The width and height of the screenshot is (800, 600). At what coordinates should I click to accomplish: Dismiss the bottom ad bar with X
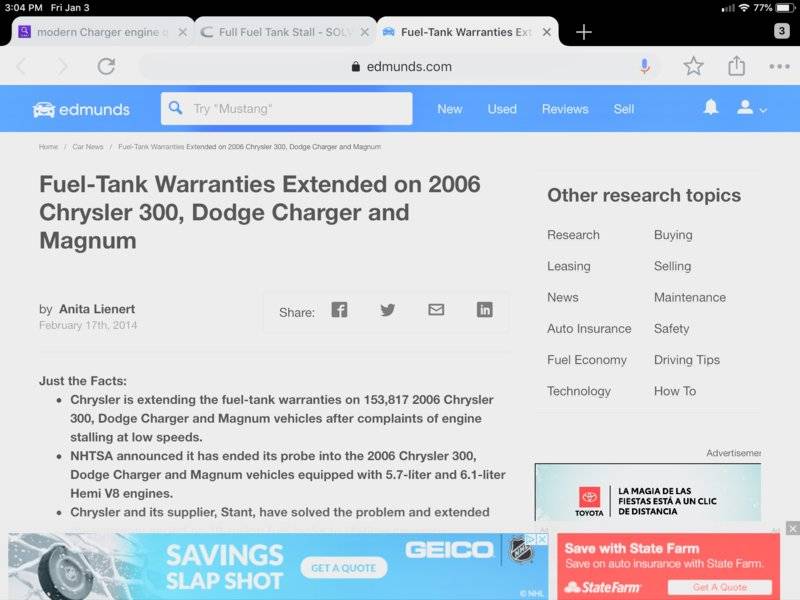tap(792, 529)
